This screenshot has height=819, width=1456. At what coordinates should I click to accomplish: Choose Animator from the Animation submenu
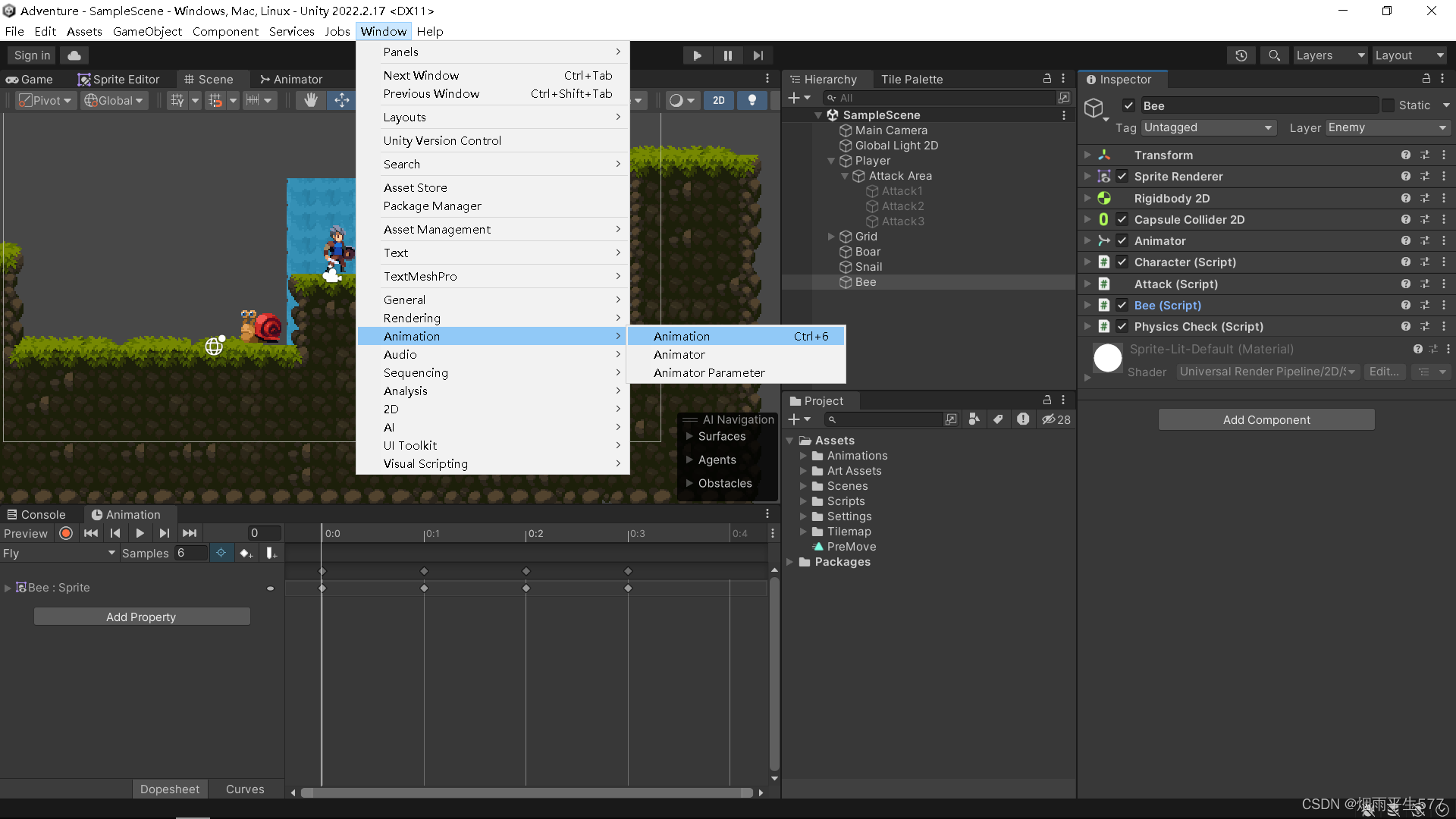[679, 354]
